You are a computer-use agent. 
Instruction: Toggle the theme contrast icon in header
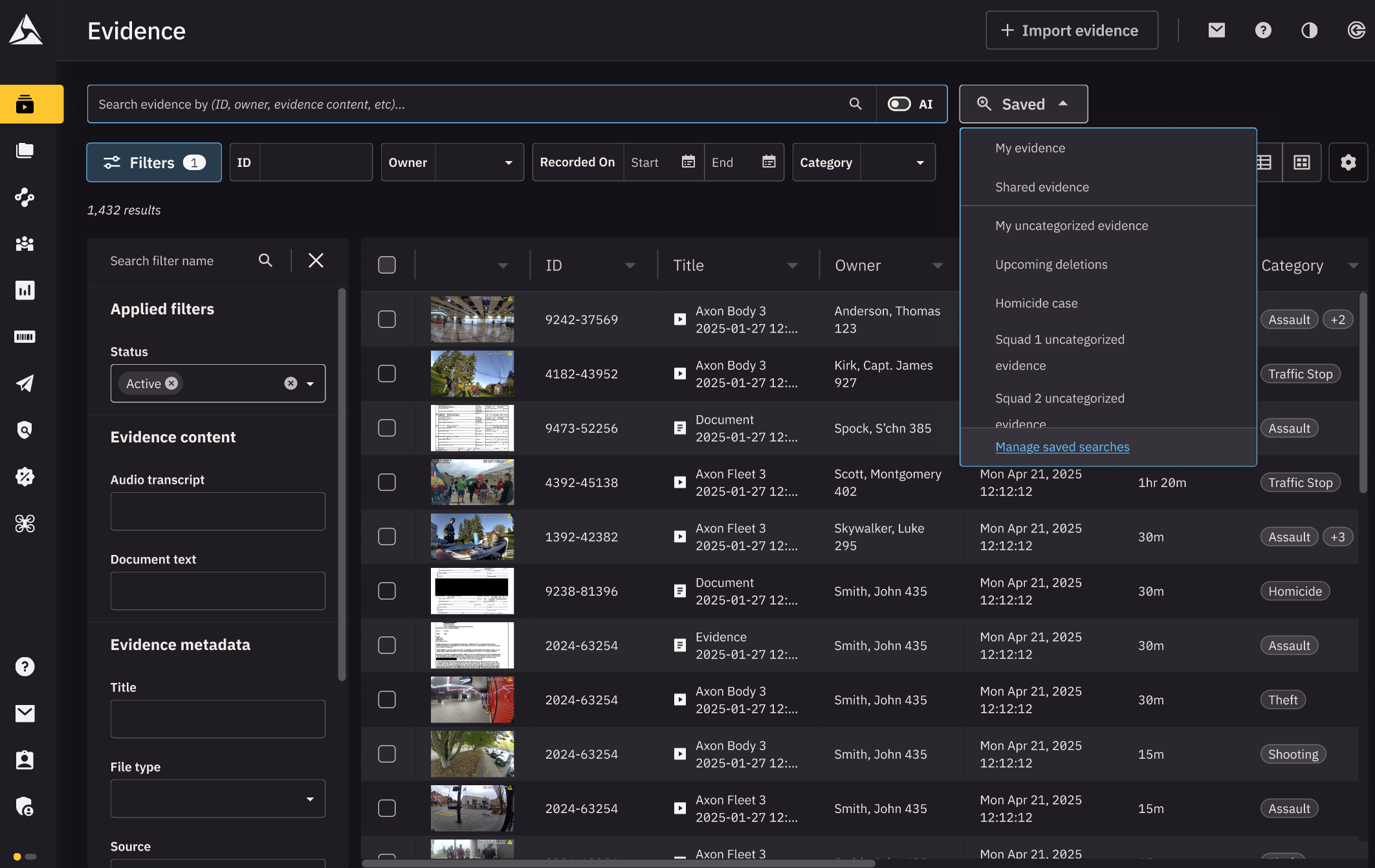1309,30
